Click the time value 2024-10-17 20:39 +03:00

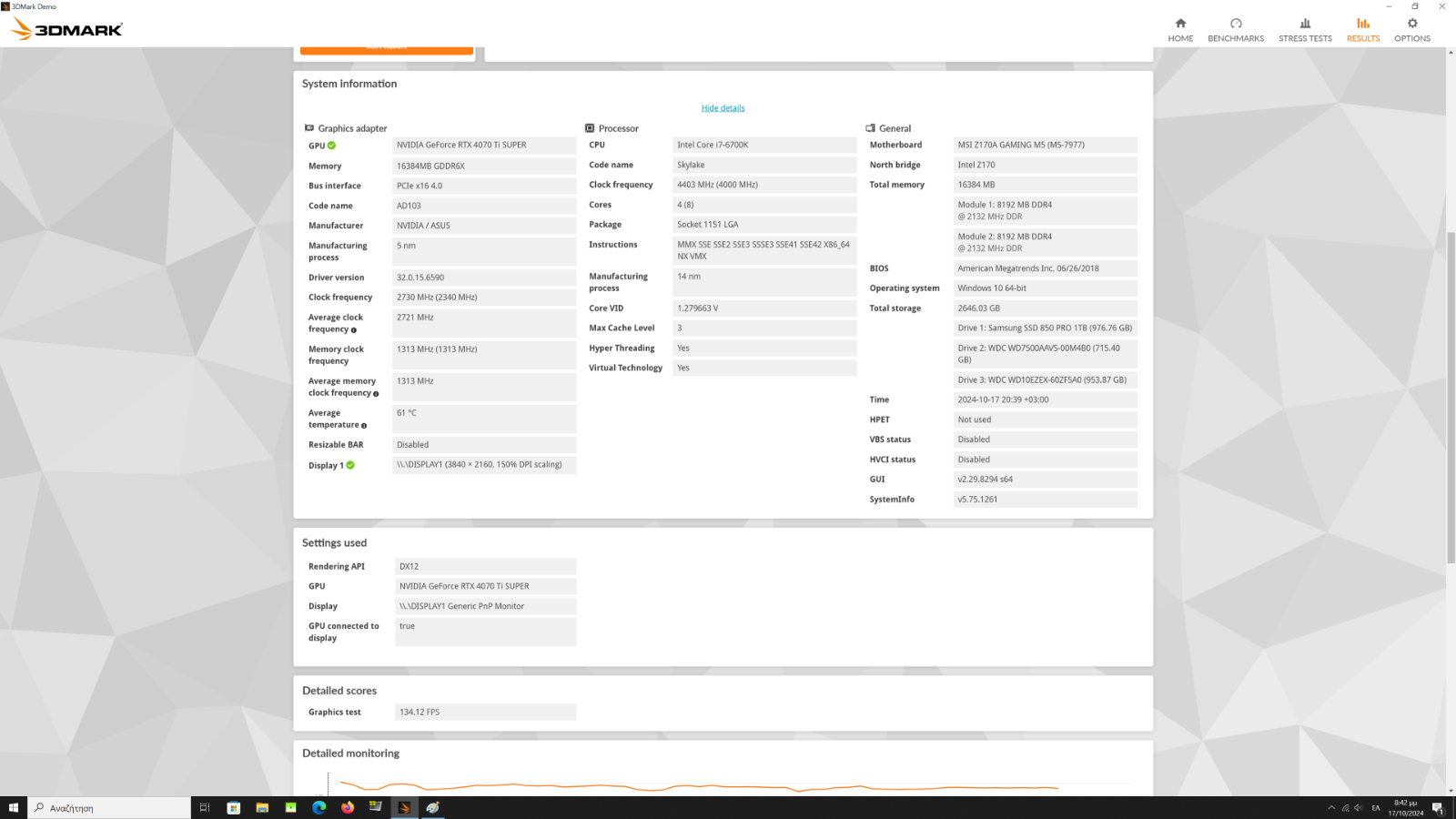tap(1046, 399)
